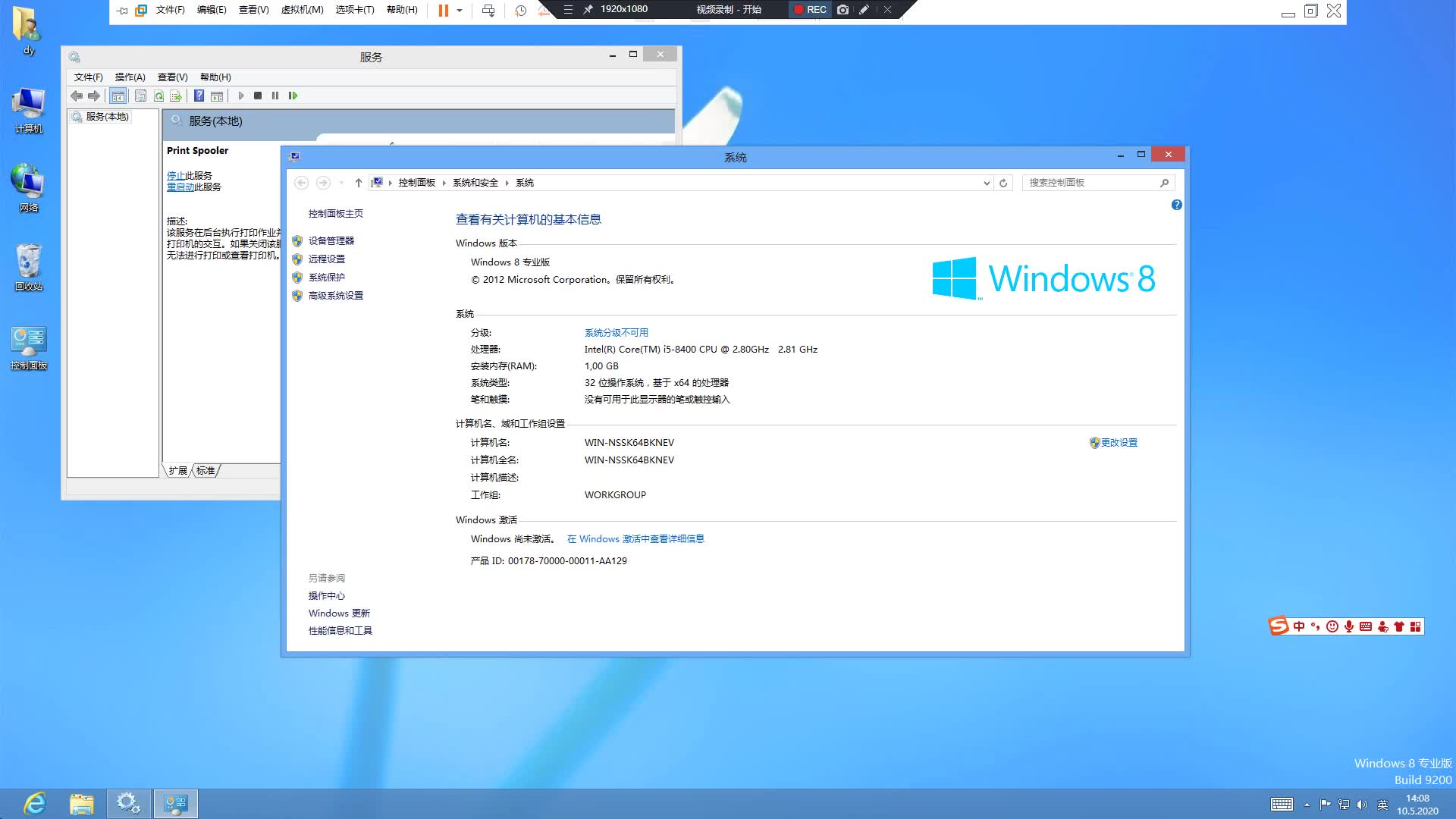Stop the service using the stop toolbar icon
Screen dimensions: 1456x819
tap(258, 96)
